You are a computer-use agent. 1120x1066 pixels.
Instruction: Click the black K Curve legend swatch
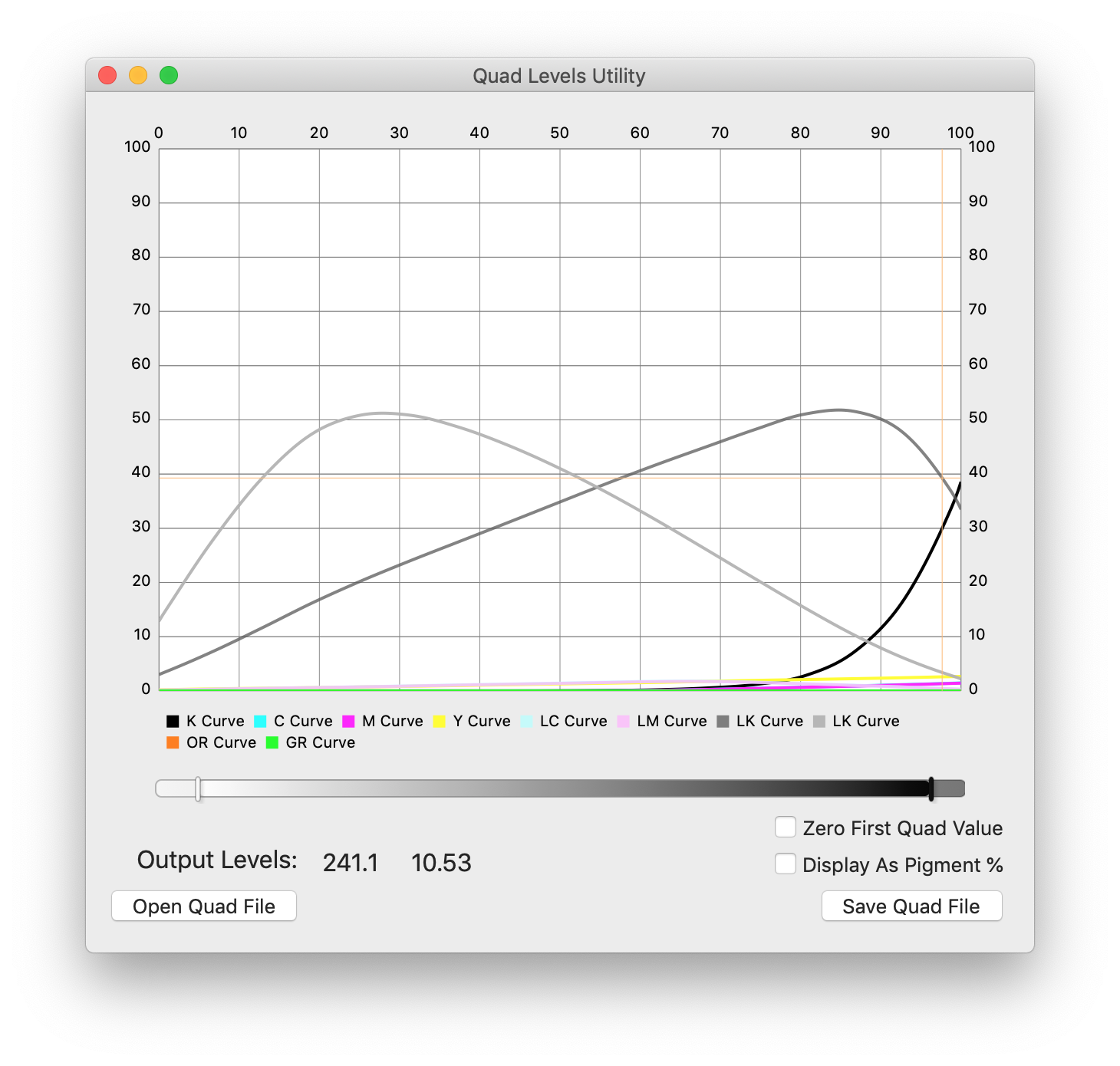173,721
